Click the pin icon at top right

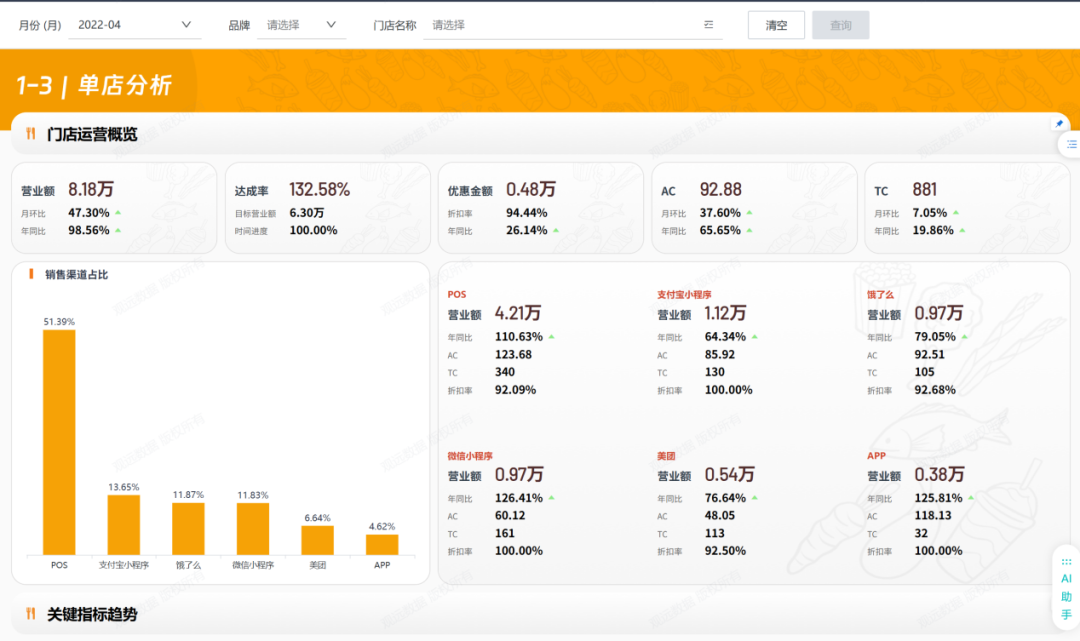coord(1059,124)
